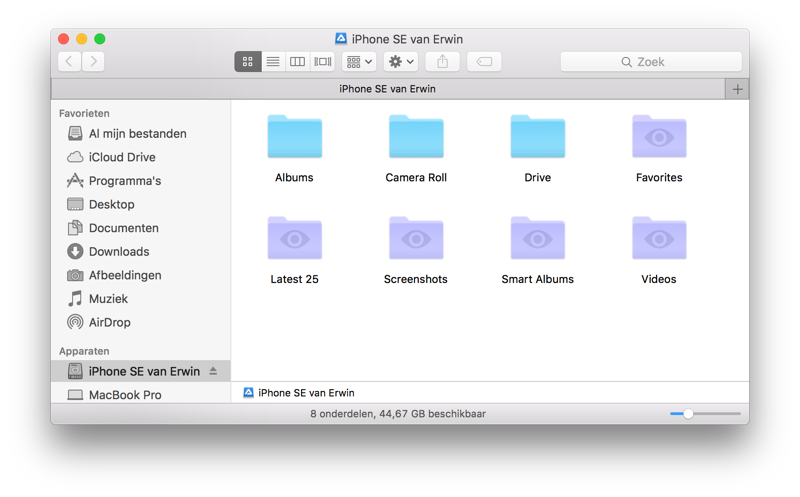Go forward with the forward arrow
This screenshot has width=800, height=497.
click(x=93, y=62)
